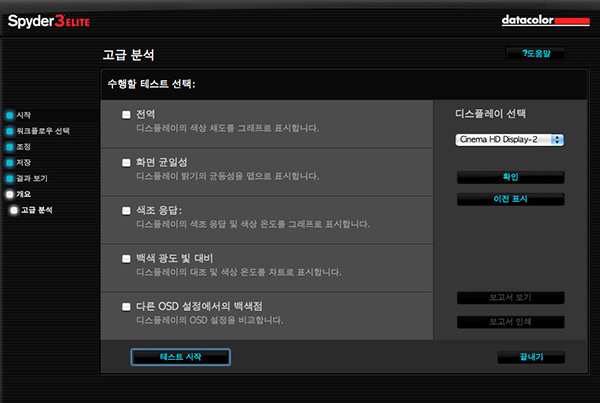The image size is (600, 403).
Task: Click the 이전 표시 button
Action: tap(510, 199)
